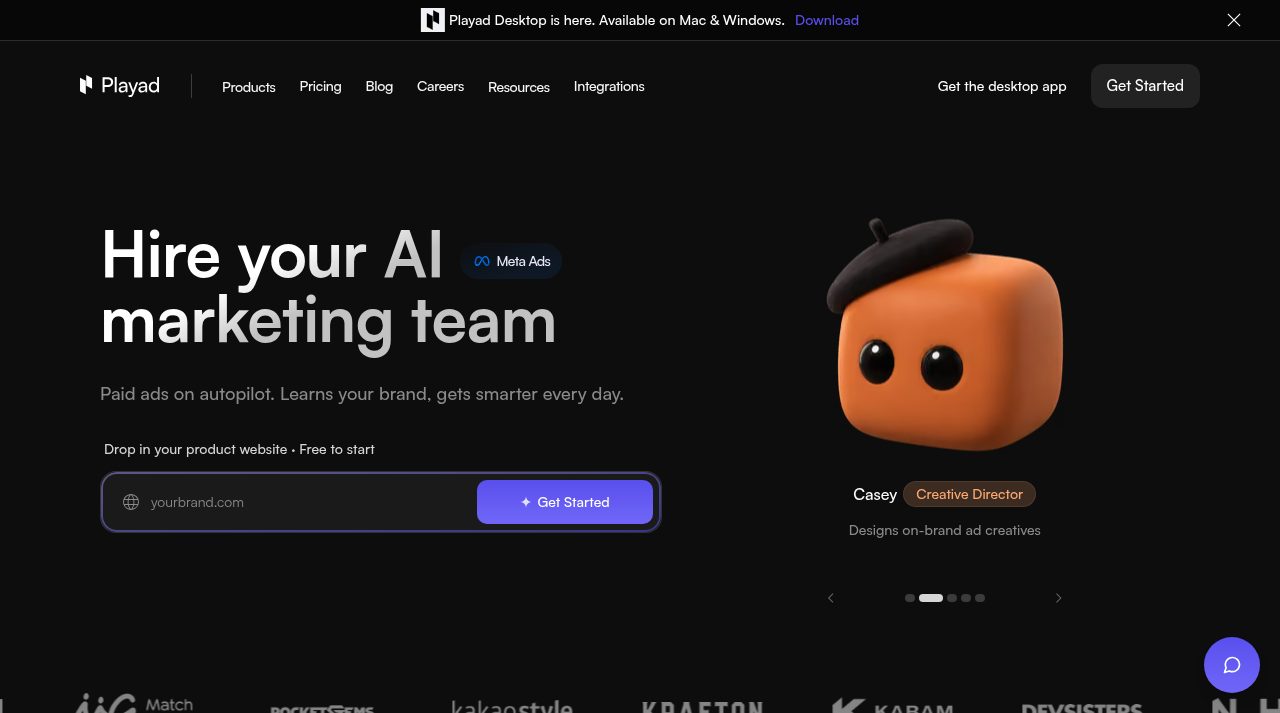Click the Kabam logo
The image size is (1280, 713).
(893, 706)
